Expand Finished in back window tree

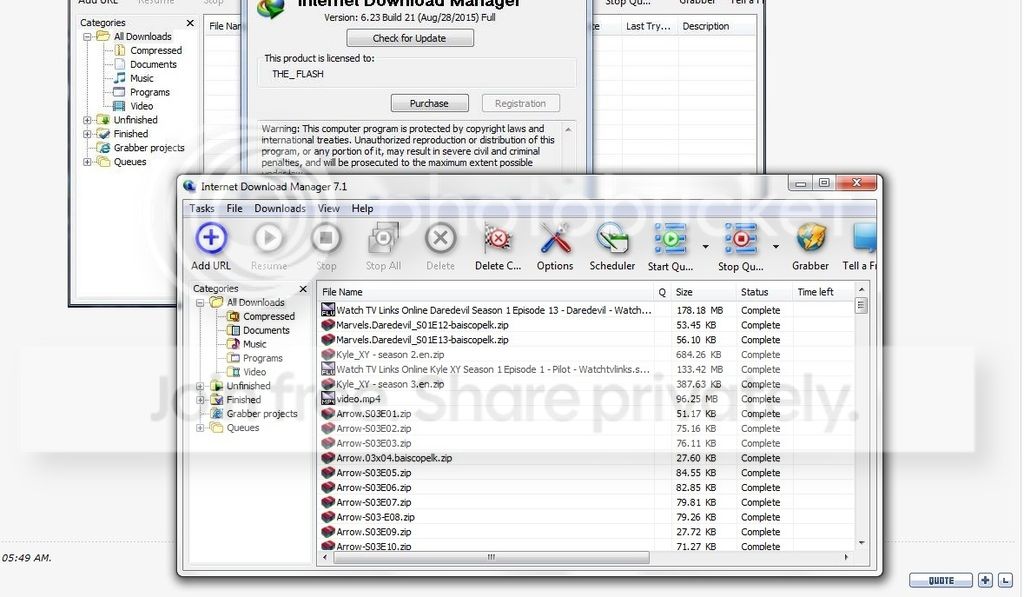[x=87, y=134]
